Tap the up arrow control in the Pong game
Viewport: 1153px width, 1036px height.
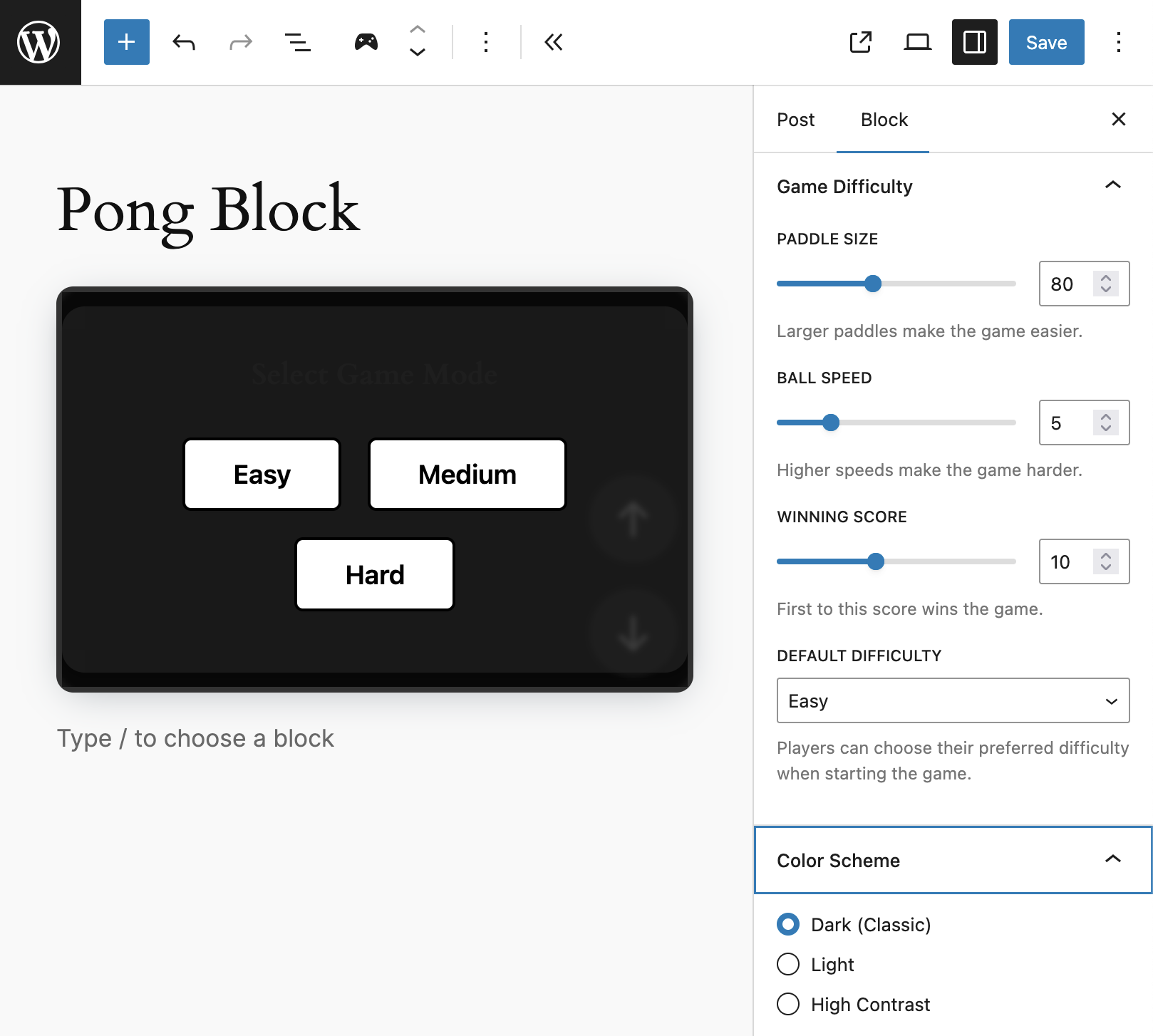pyautogui.click(x=633, y=518)
